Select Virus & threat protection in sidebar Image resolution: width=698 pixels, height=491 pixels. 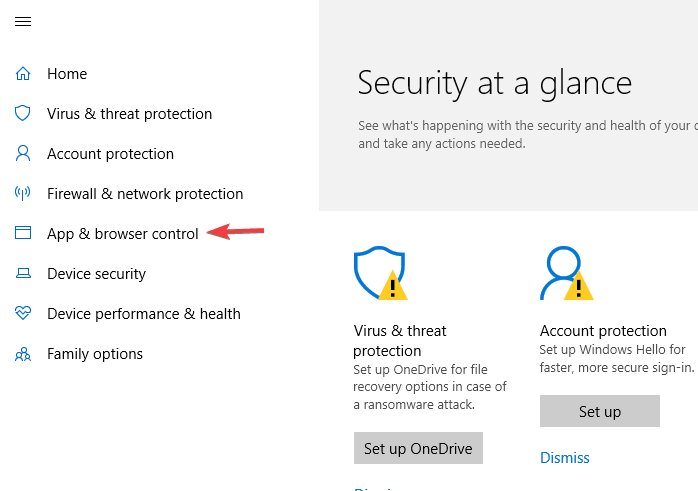click(129, 114)
